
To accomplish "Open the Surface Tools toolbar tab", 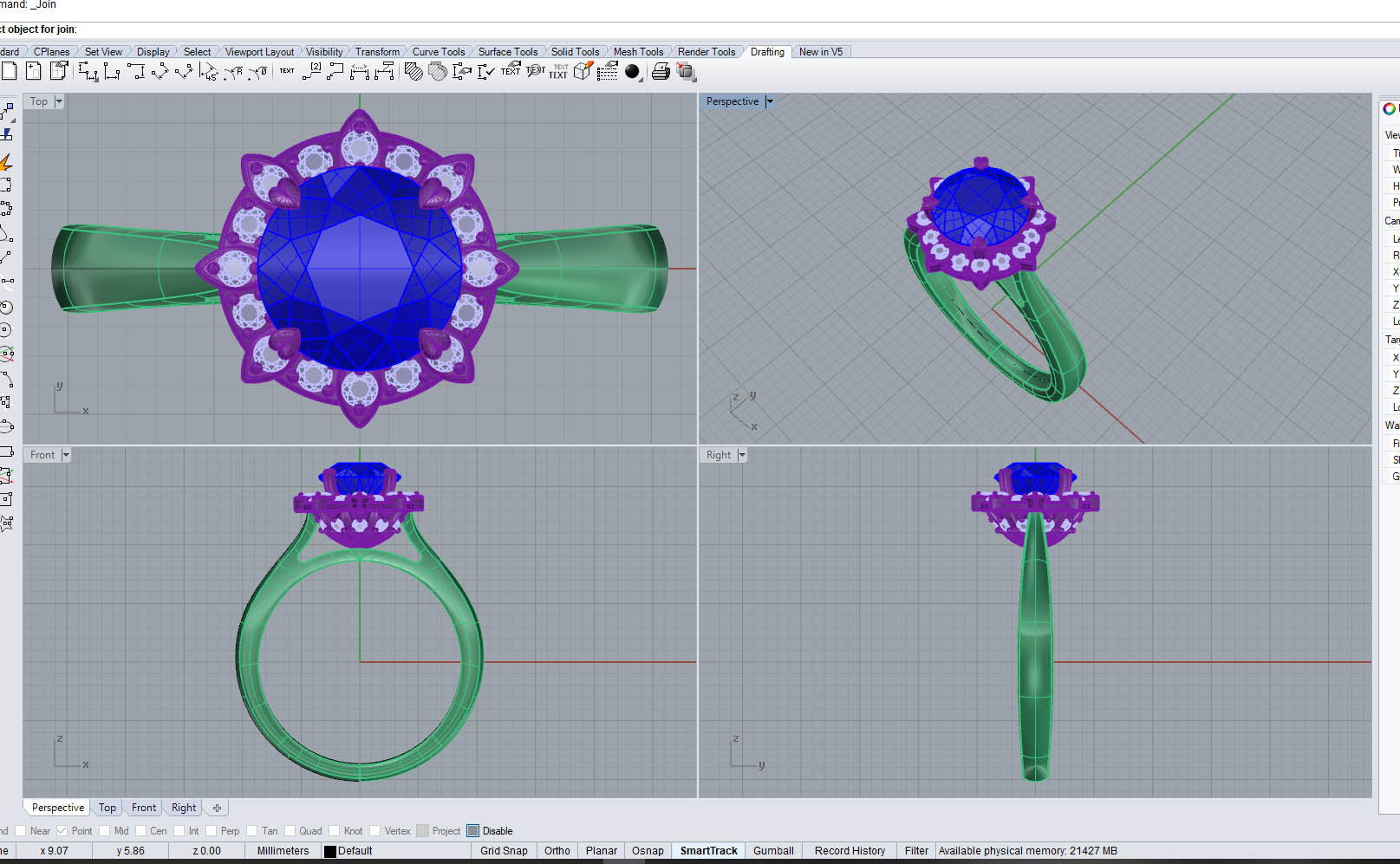I will (x=507, y=52).
